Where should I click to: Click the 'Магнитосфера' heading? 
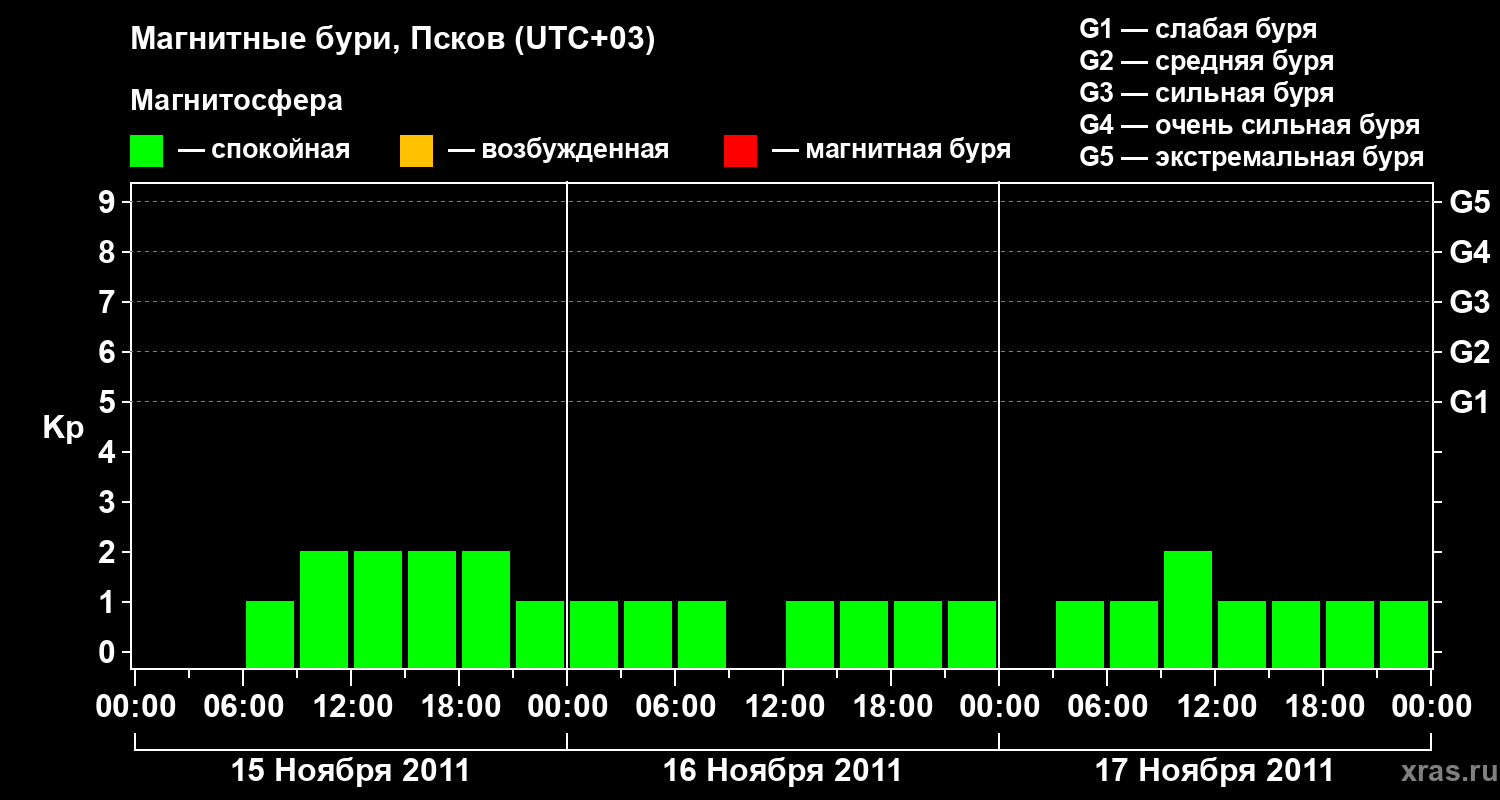pyautogui.click(x=236, y=101)
